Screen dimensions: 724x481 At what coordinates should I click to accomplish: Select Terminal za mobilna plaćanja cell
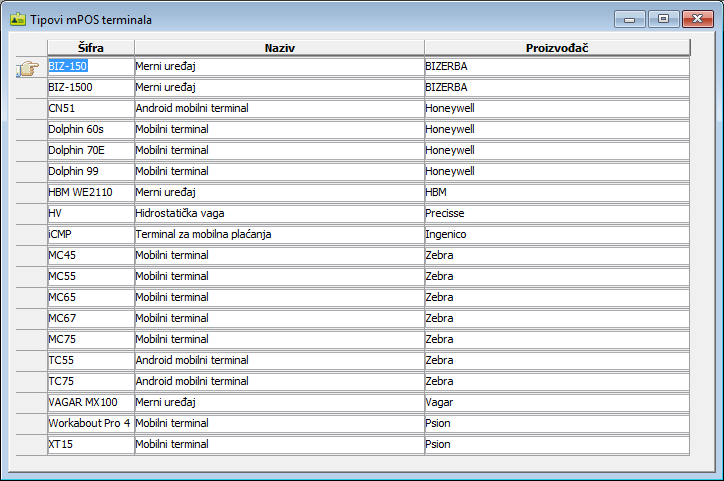(x=279, y=234)
